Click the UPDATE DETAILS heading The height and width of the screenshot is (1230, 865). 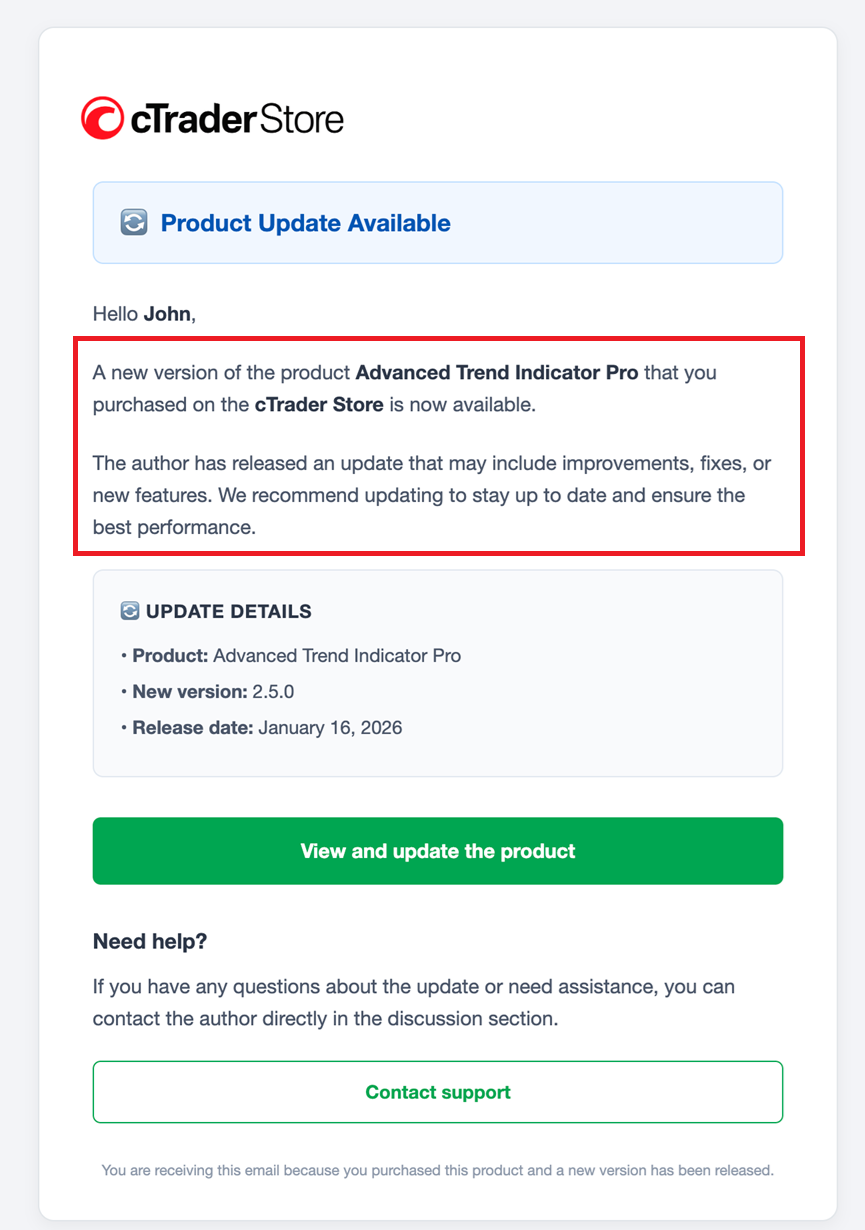point(228,611)
